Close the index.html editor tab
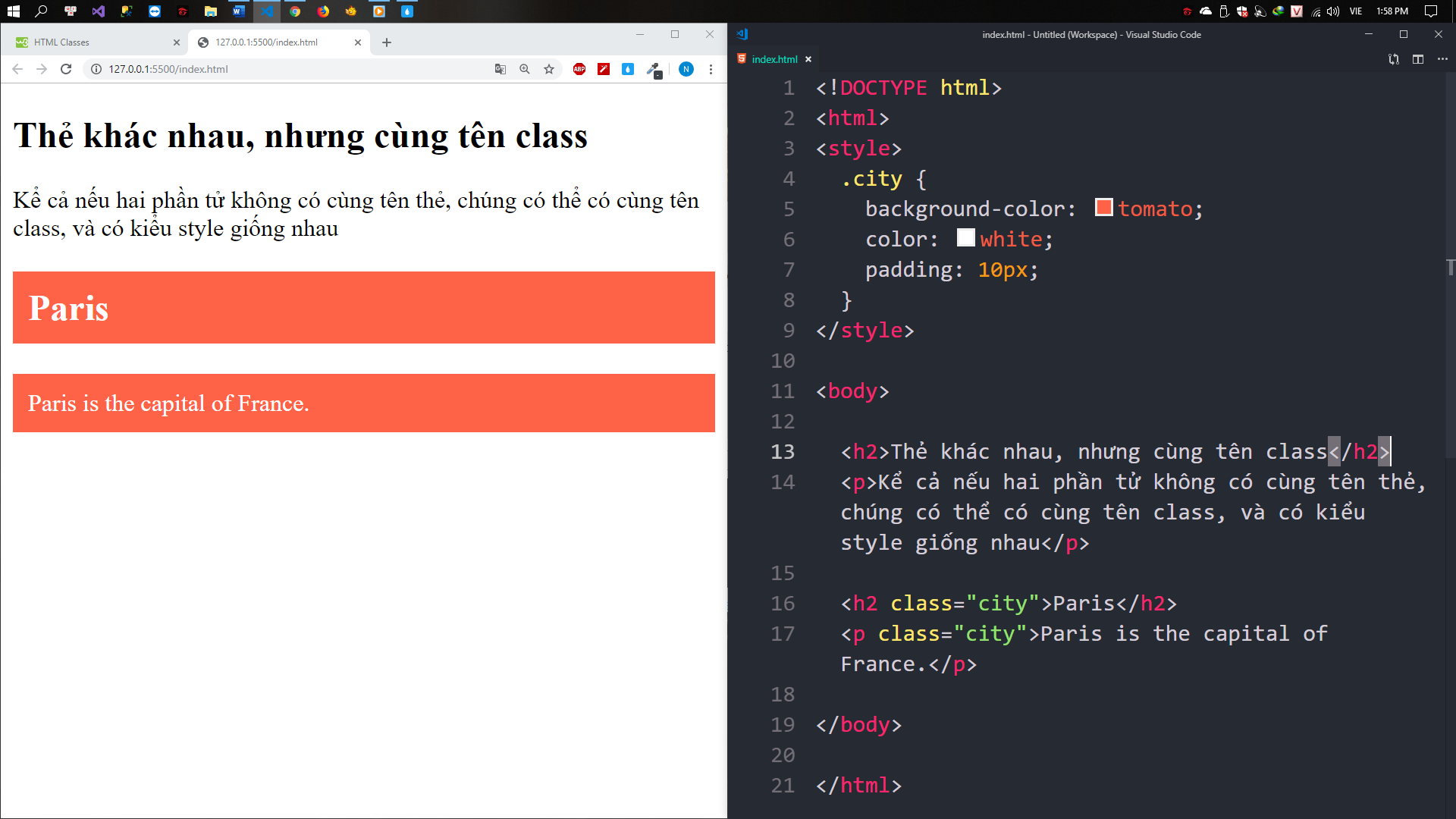Viewport: 1456px width, 819px height. 808,59
